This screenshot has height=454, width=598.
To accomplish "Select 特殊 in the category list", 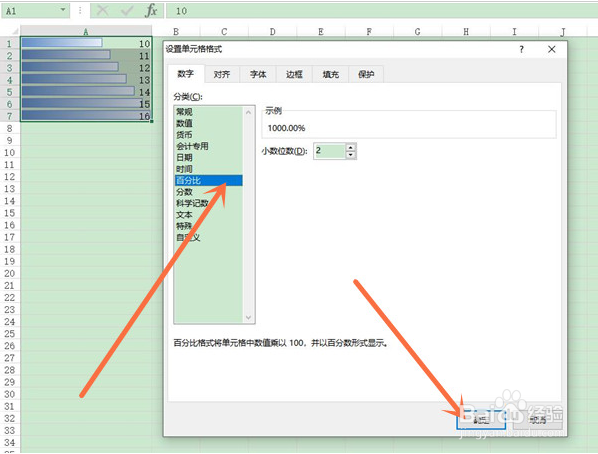I will [208, 226].
